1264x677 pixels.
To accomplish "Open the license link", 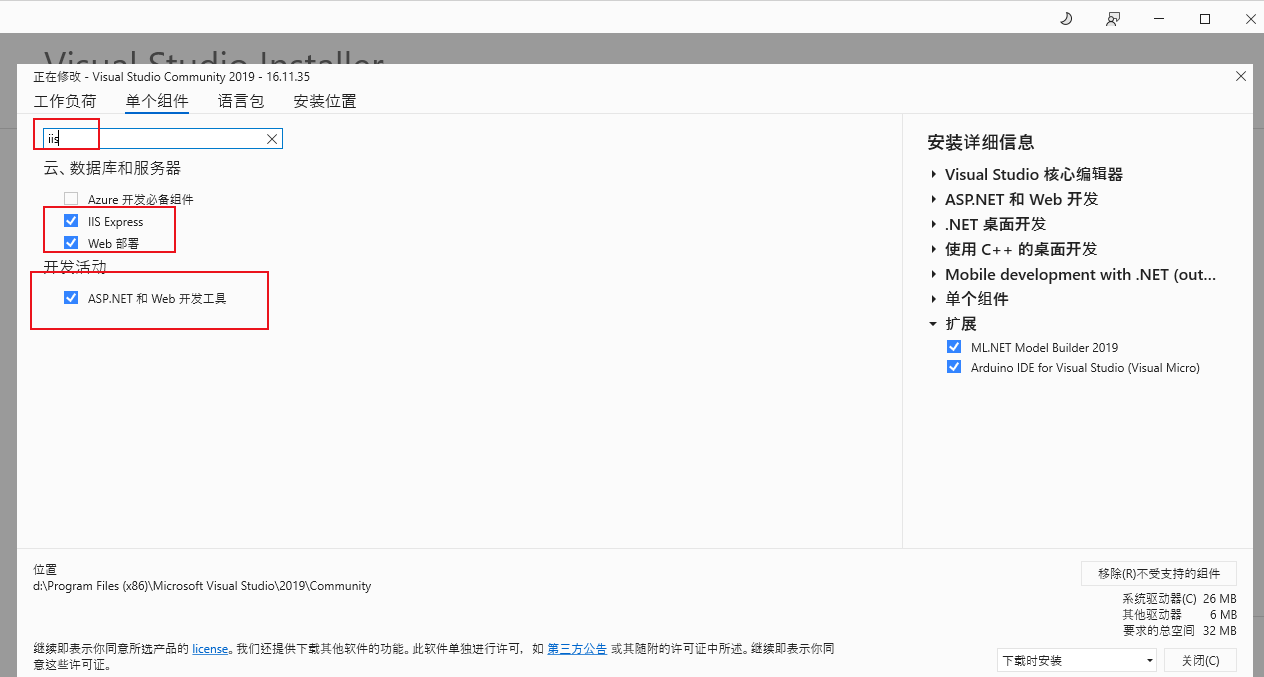I will [x=210, y=649].
